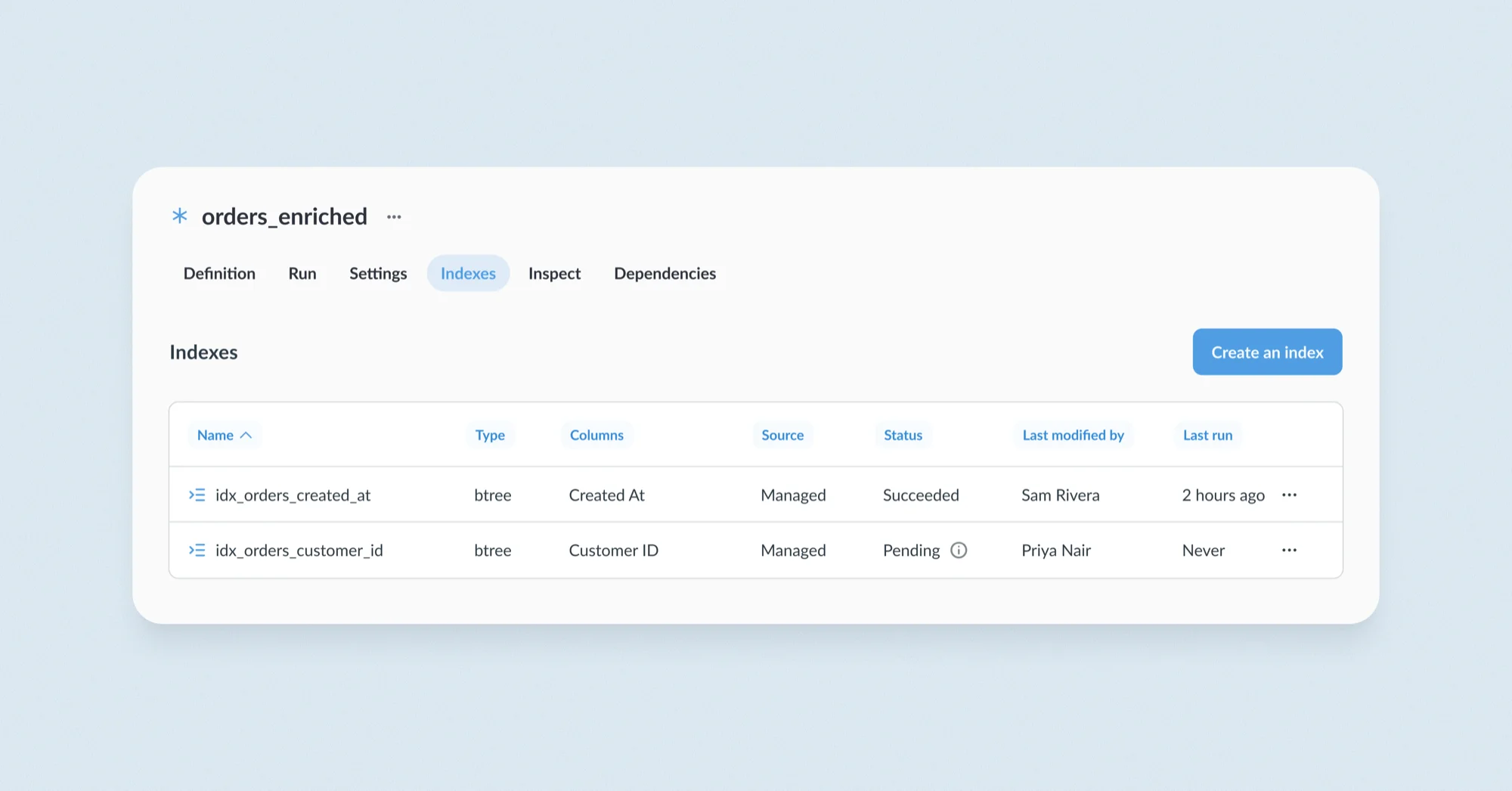This screenshot has height=791, width=1512.
Task: Click Managed source in idx_orders_created_at row
Action: pyautogui.click(x=793, y=495)
